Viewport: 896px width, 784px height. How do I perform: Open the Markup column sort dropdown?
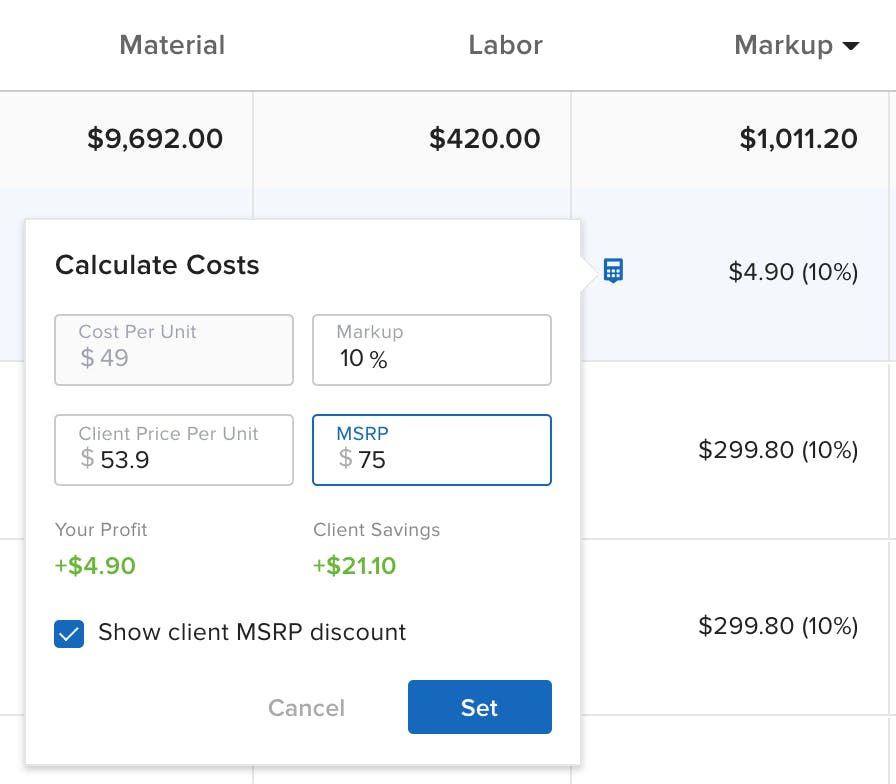pos(851,44)
